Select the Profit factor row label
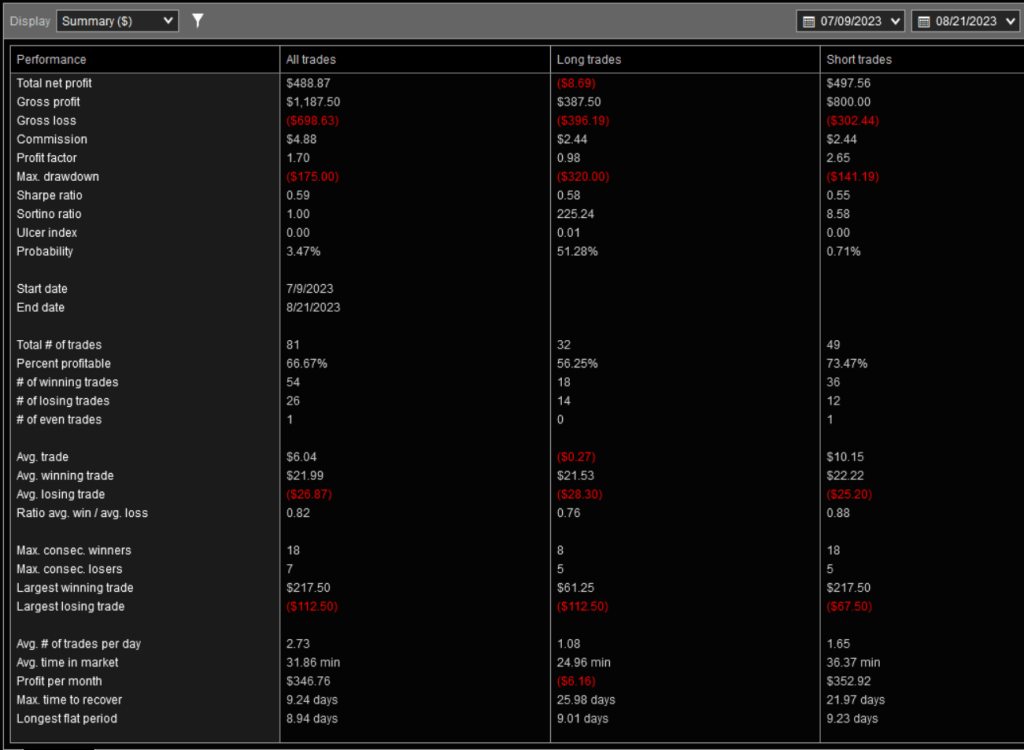 [47, 158]
